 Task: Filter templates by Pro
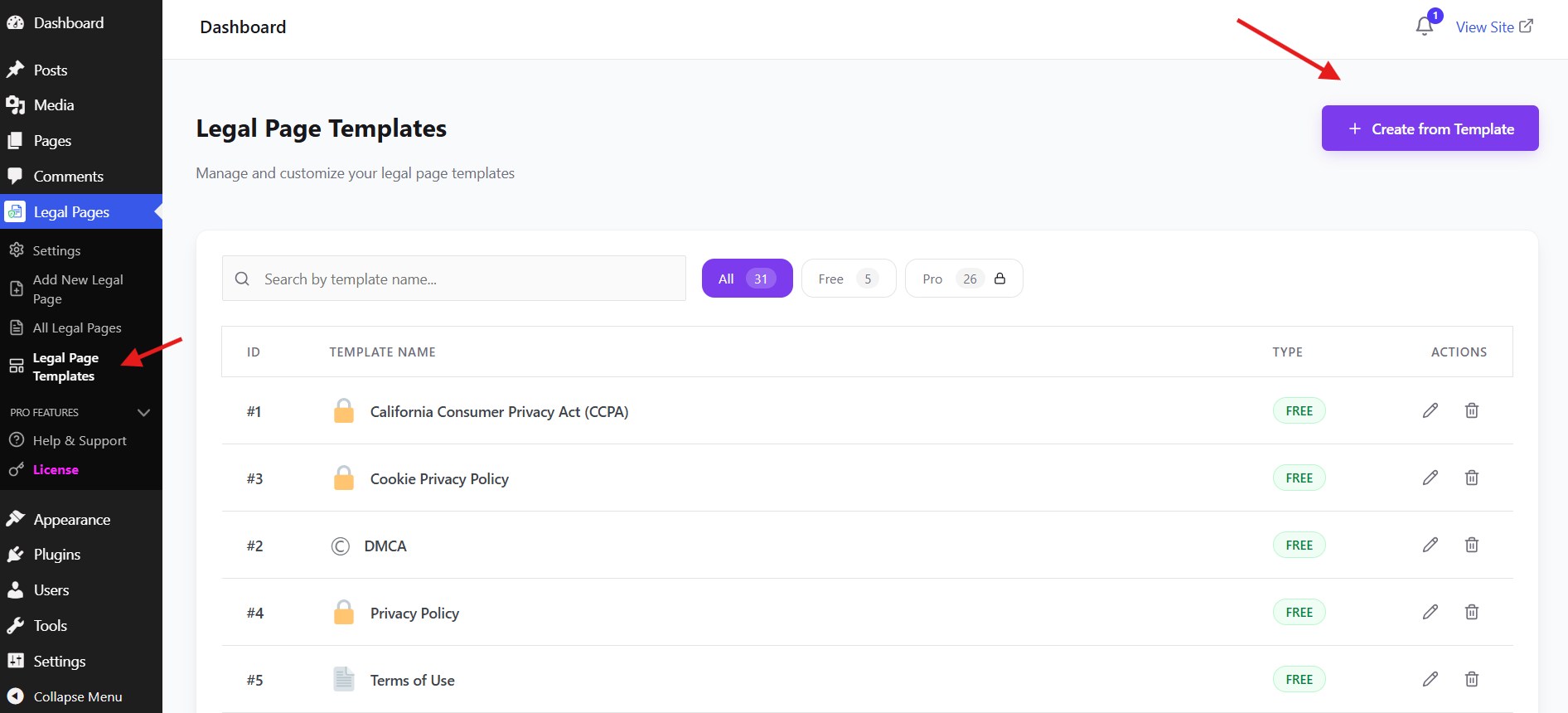[964, 279]
